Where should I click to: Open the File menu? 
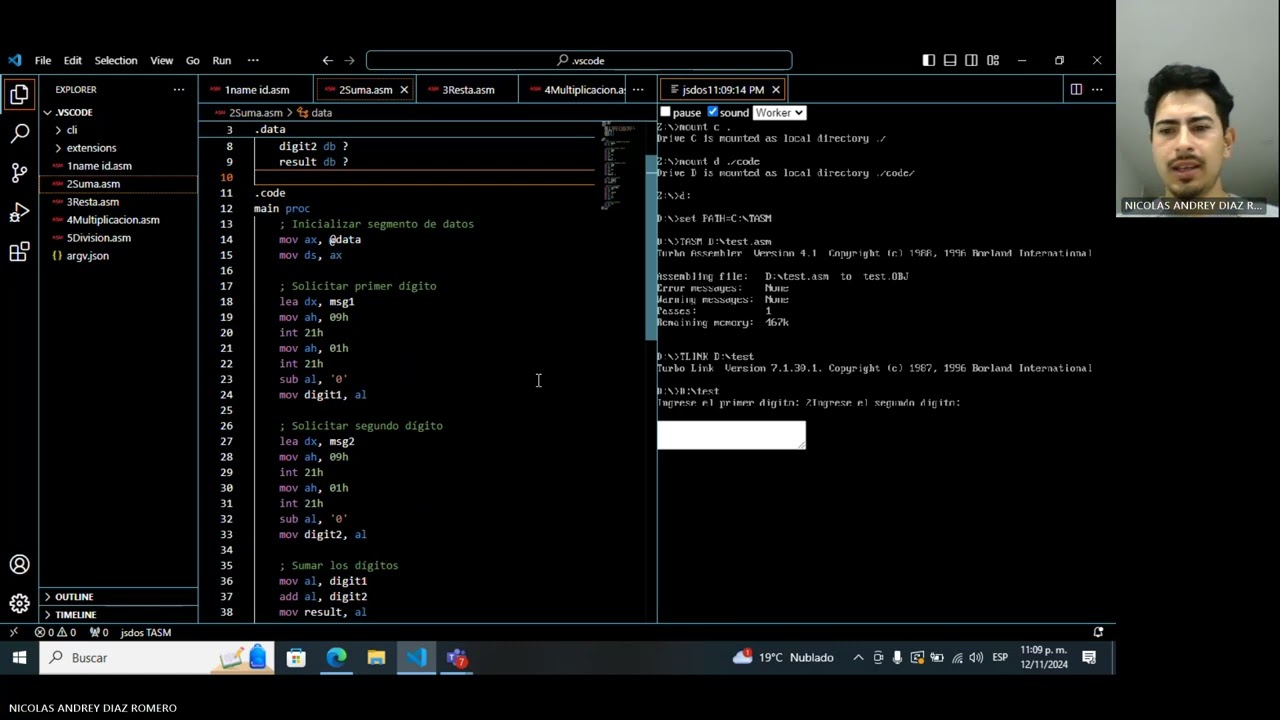pyautogui.click(x=43, y=60)
